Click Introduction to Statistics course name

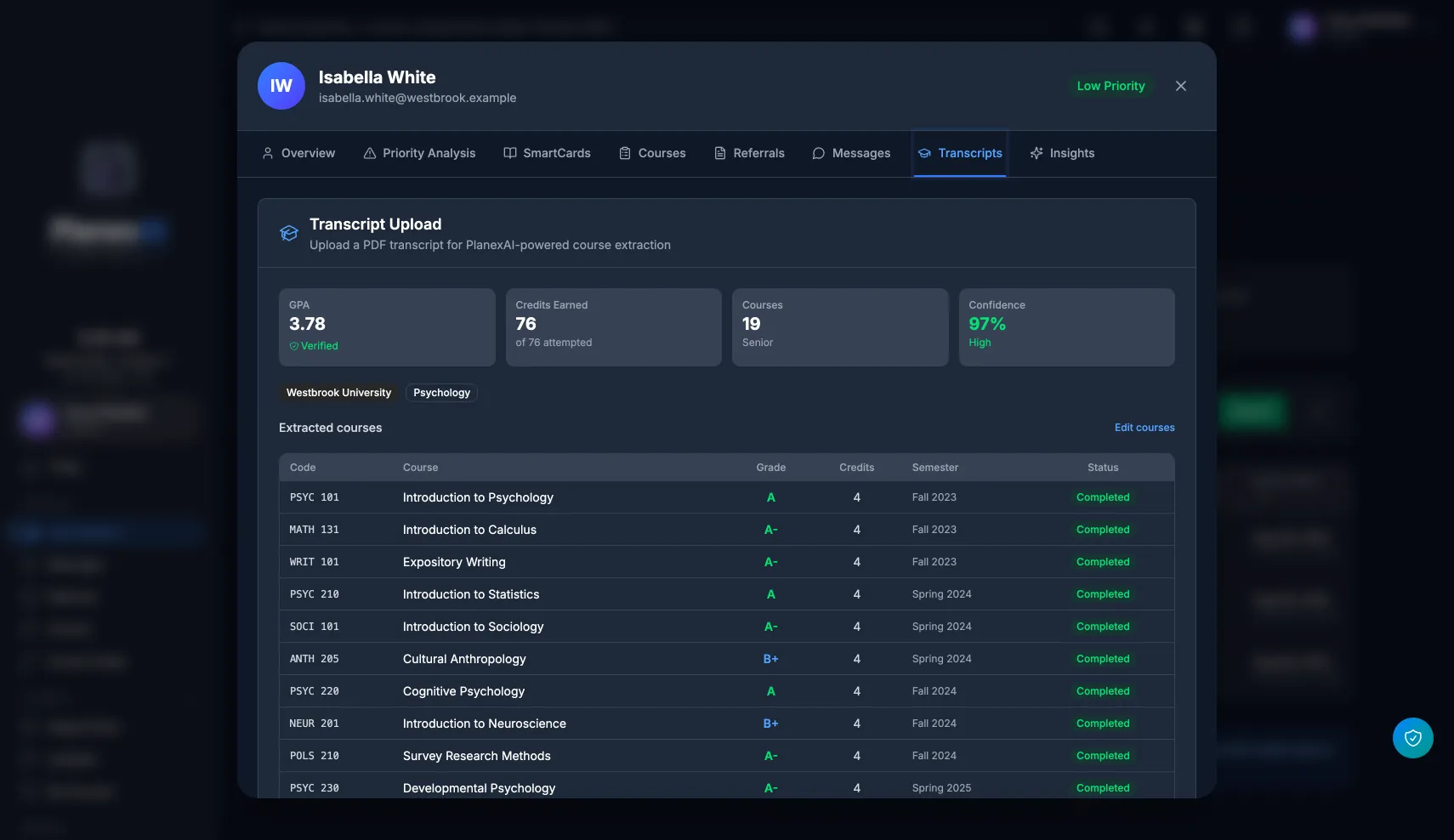click(471, 594)
